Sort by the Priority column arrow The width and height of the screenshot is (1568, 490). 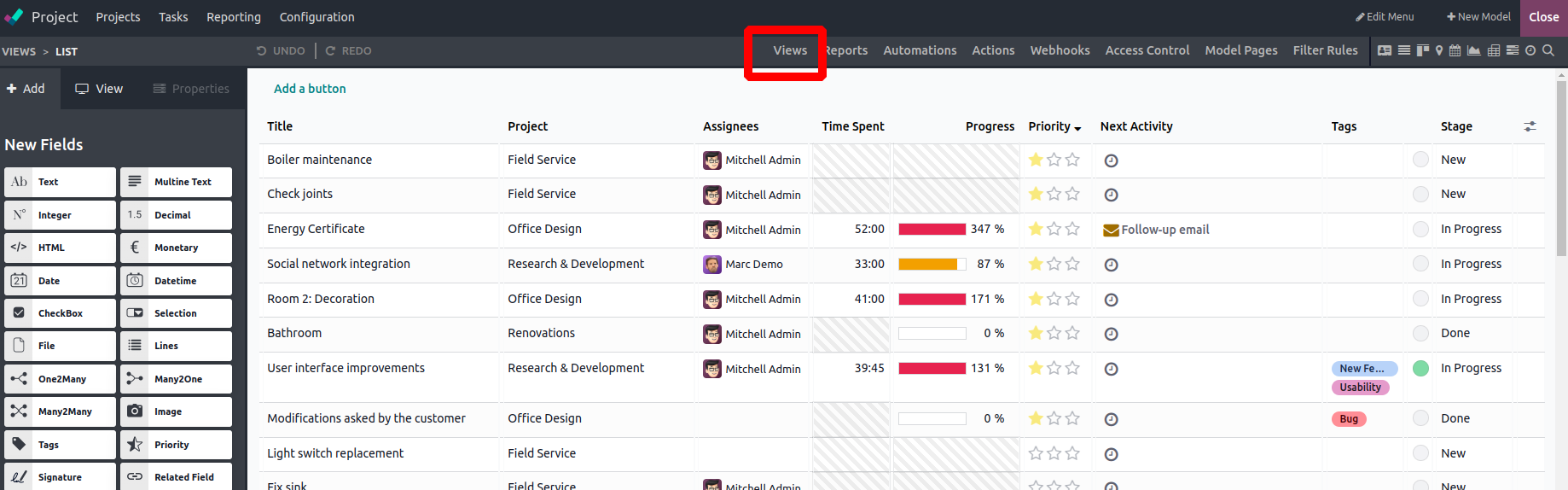click(1077, 128)
